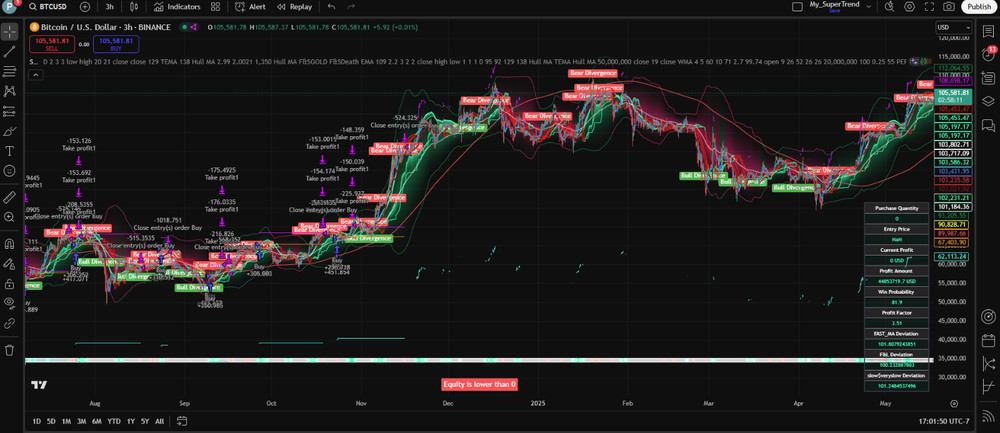This screenshot has height=433, width=1000.
Task: Click the TradingView logo on chart
Action: [39, 385]
